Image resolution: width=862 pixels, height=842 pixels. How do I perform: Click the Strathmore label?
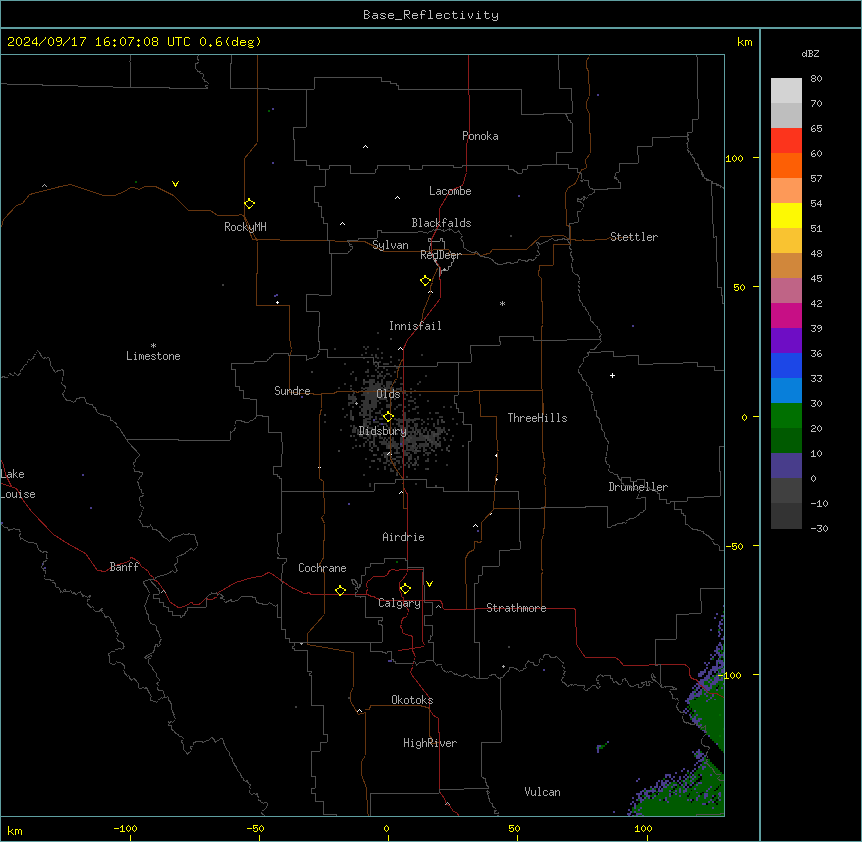[x=516, y=608]
